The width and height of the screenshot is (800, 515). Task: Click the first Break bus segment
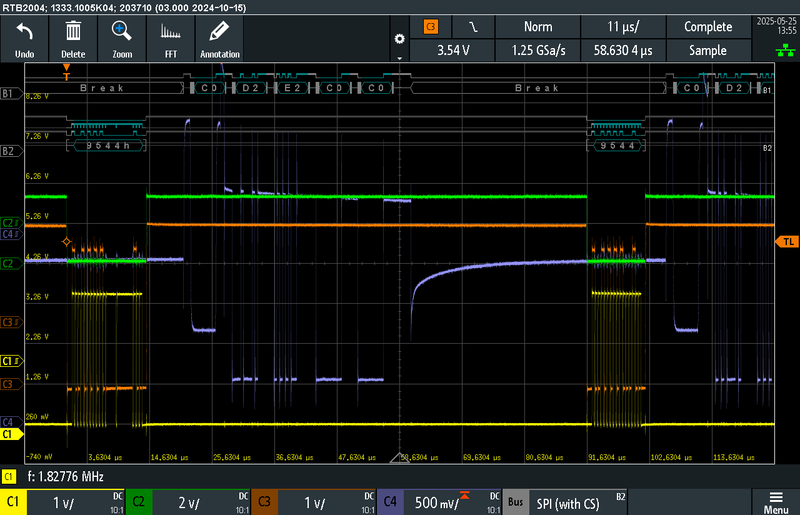click(102, 88)
